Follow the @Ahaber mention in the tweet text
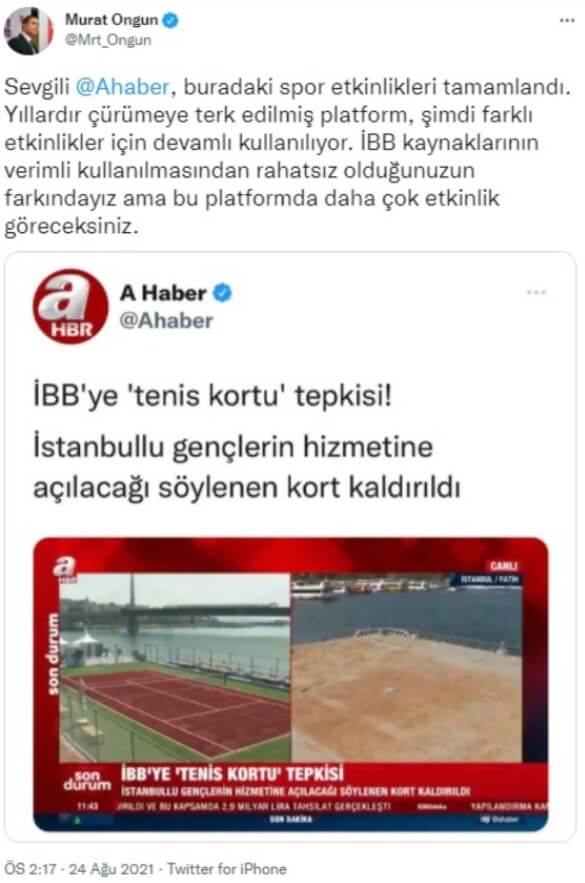The image size is (585, 883). [122, 87]
